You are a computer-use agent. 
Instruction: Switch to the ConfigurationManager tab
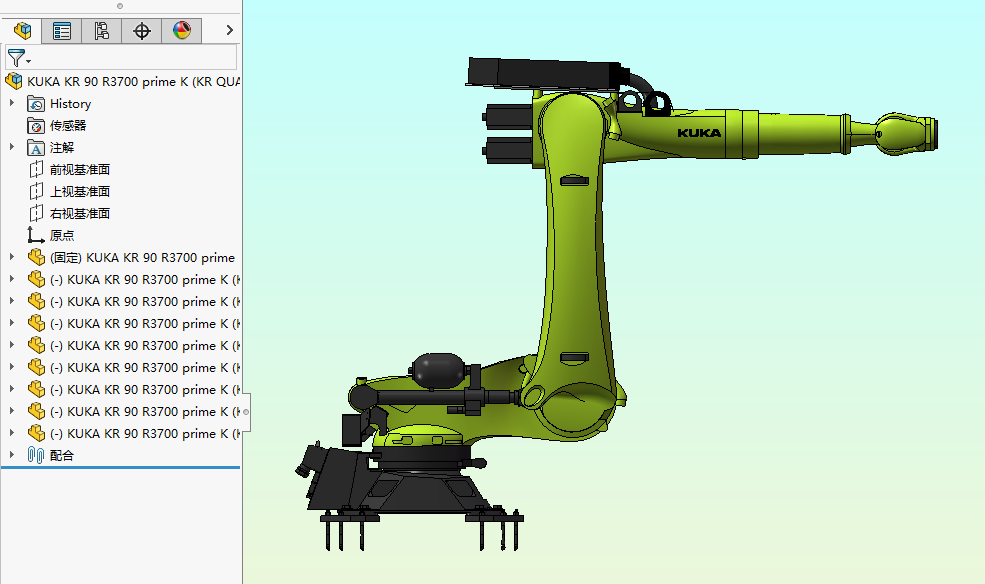101,30
